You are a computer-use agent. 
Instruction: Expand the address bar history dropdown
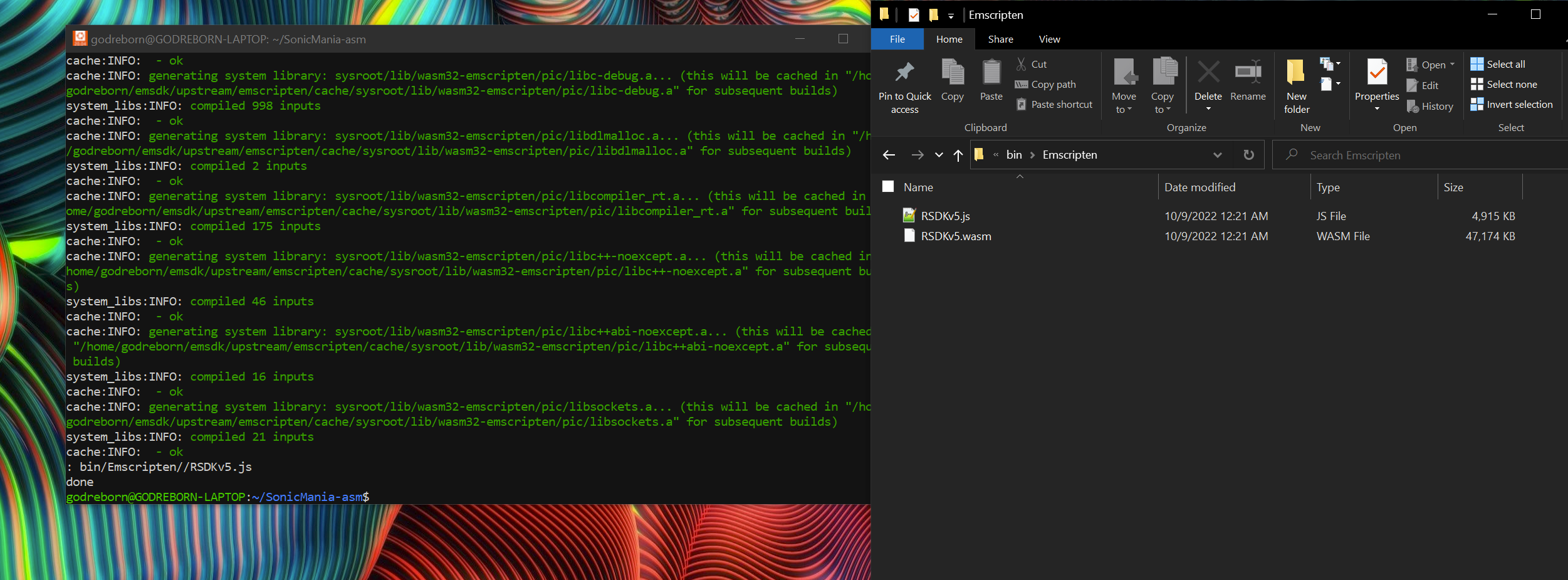click(x=1218, y=155)
